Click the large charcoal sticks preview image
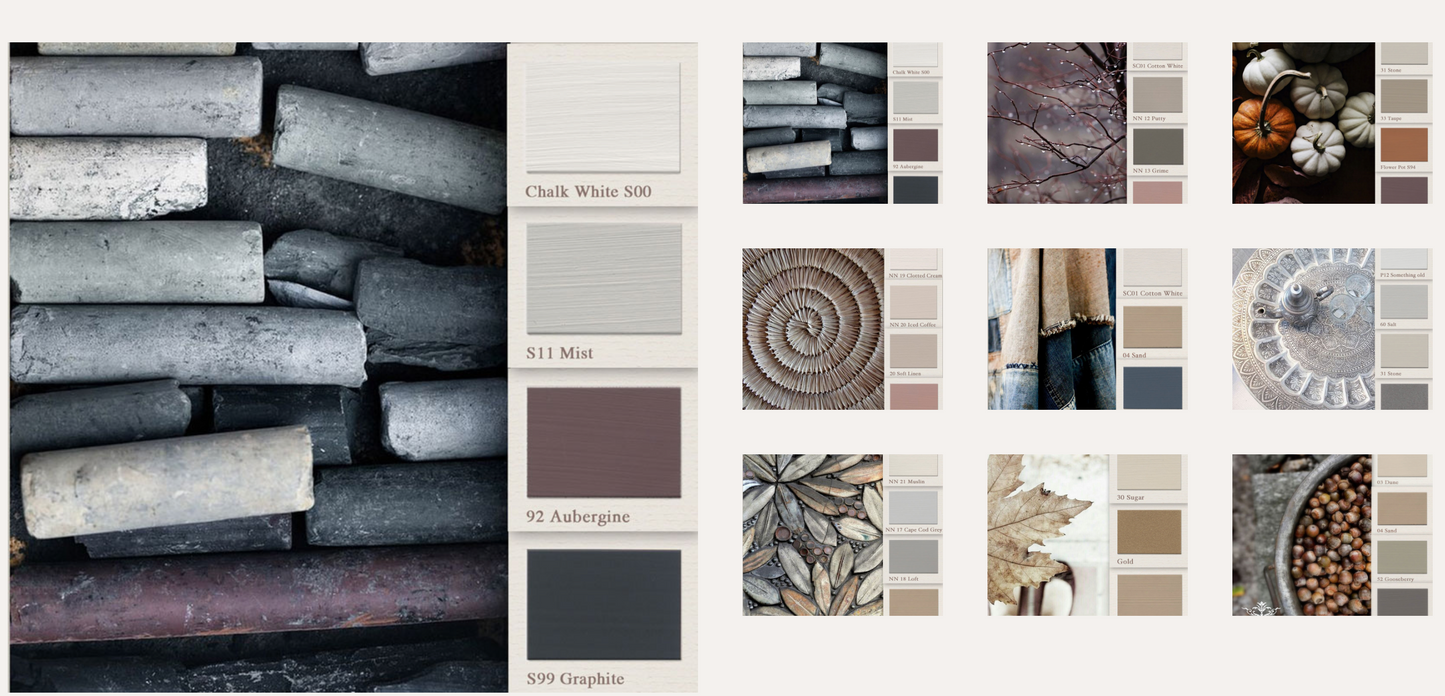1445x696 pixels. click(258, 367)
